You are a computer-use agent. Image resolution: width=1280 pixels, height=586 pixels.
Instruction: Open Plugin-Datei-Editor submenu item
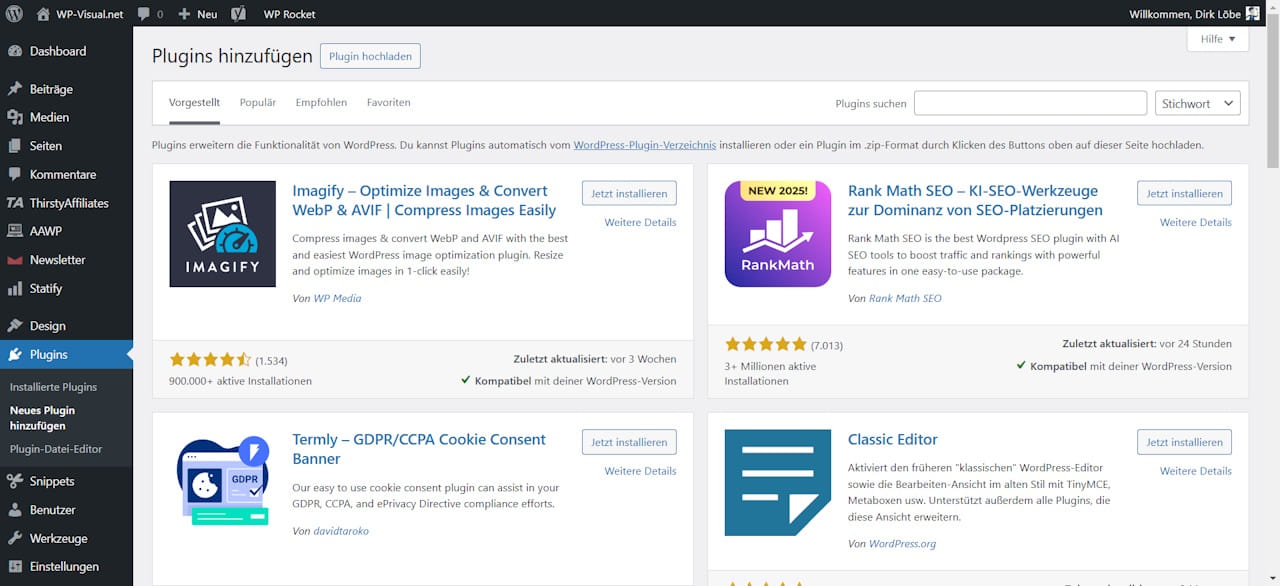[56, 449]
